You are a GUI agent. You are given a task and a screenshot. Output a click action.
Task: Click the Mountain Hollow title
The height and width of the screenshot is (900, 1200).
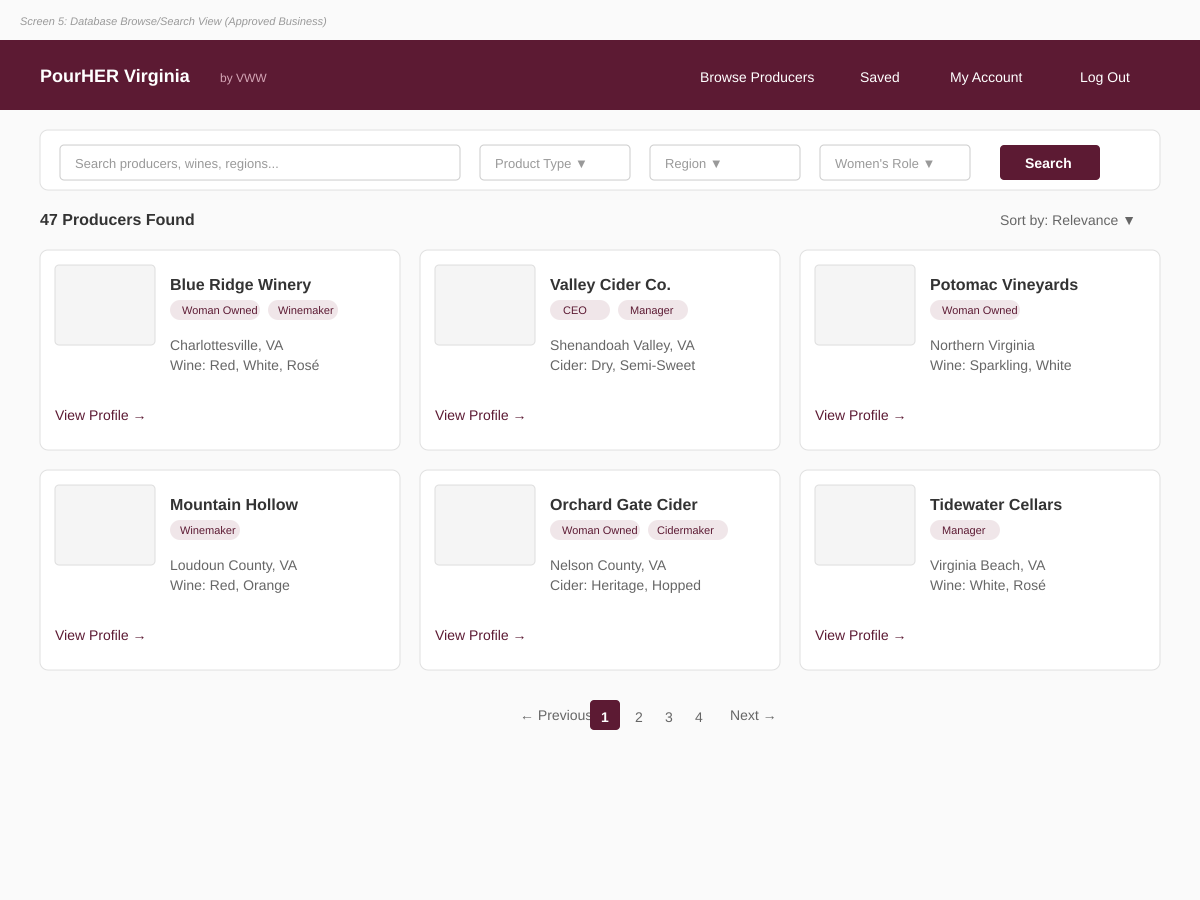(234, 505)
